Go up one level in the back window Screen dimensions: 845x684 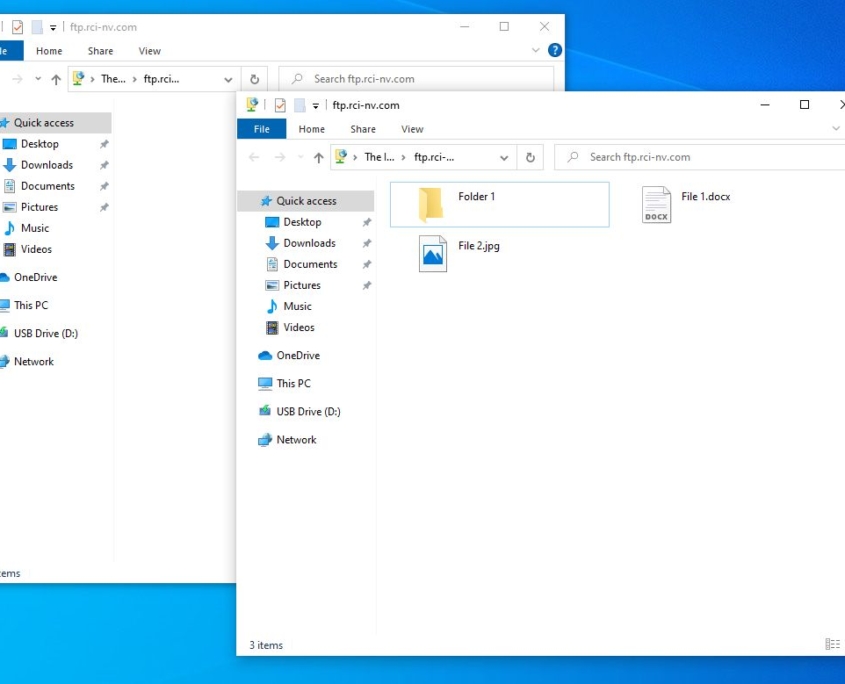pyautogui.click(x=56, y=80)
